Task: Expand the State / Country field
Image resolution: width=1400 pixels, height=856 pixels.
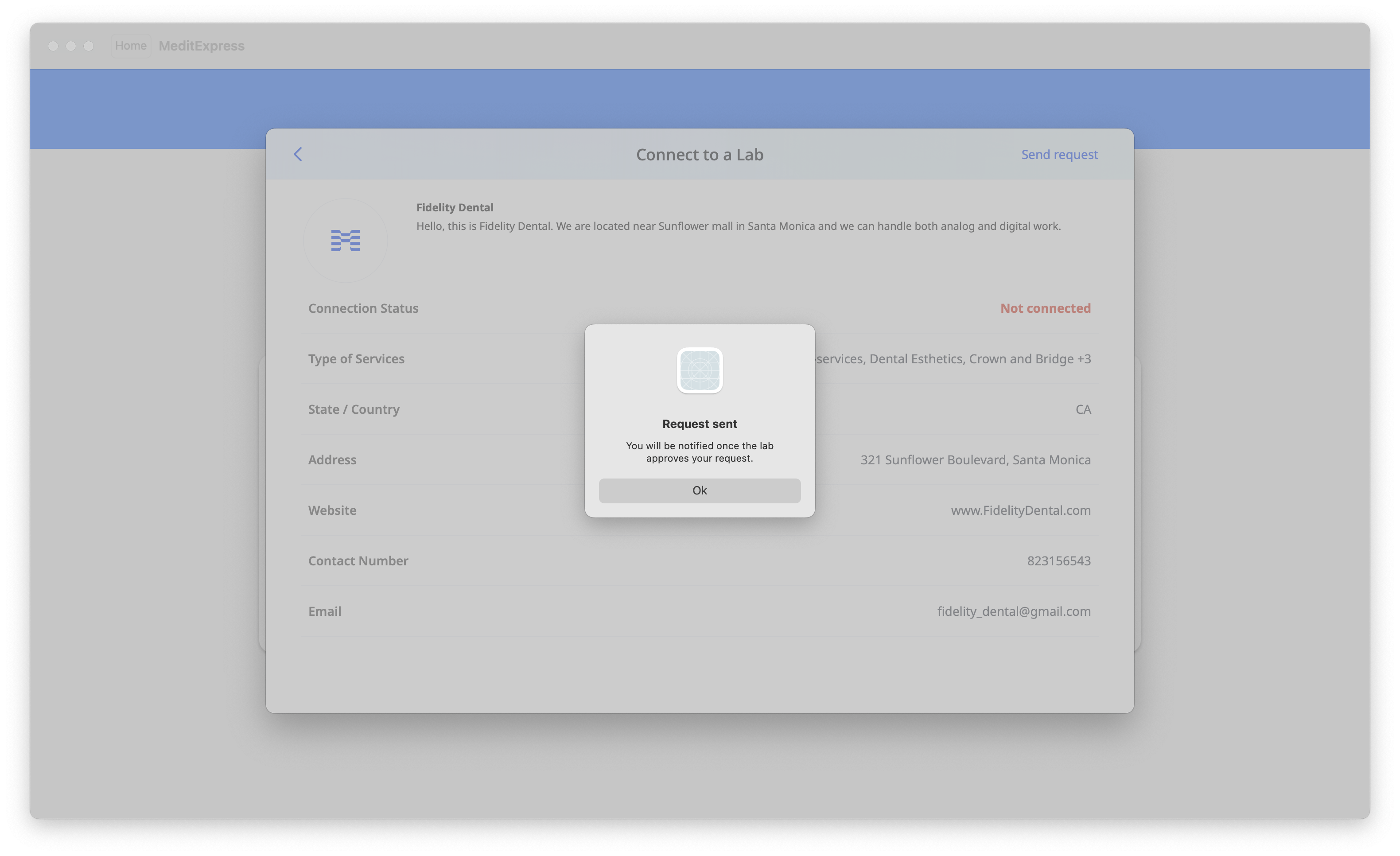Action: [354, 409]
